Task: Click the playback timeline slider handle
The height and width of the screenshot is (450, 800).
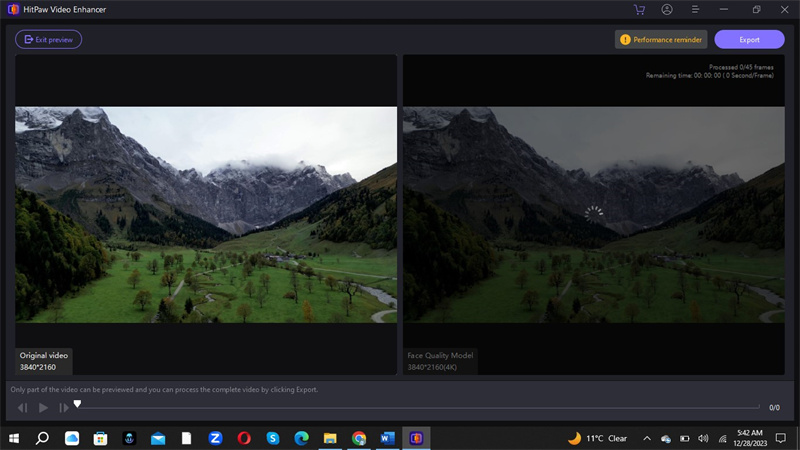Action: (x=77, y=404)
